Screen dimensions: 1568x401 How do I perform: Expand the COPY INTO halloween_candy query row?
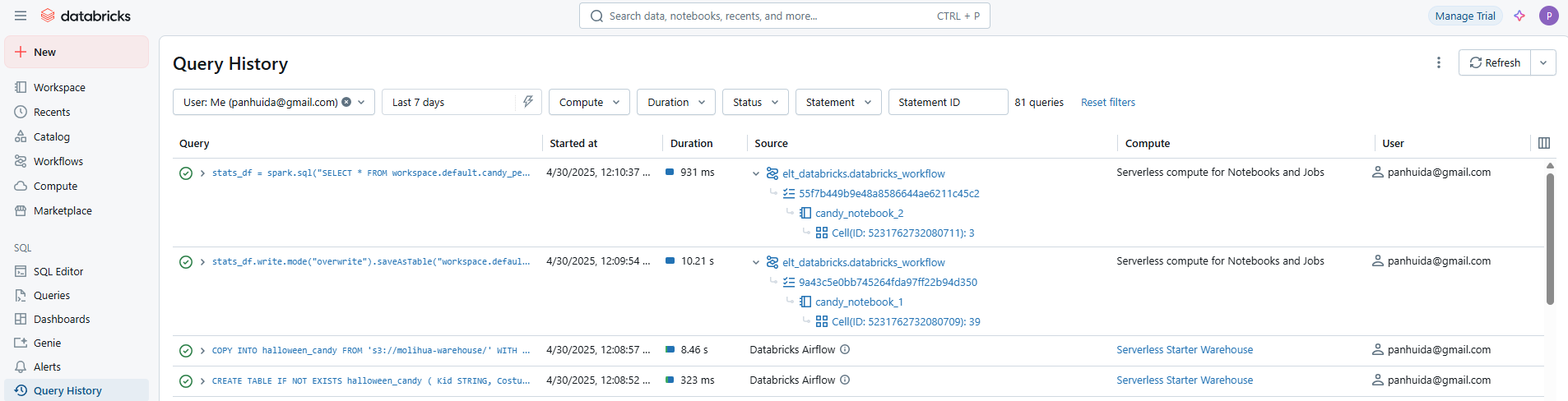coord(202,351)
